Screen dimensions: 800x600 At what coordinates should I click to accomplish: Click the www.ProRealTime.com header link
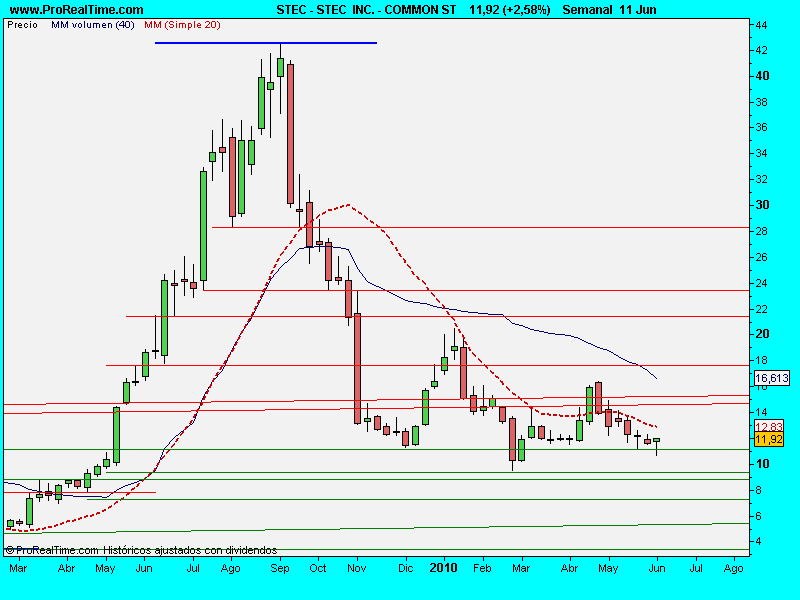coord(77,10)
